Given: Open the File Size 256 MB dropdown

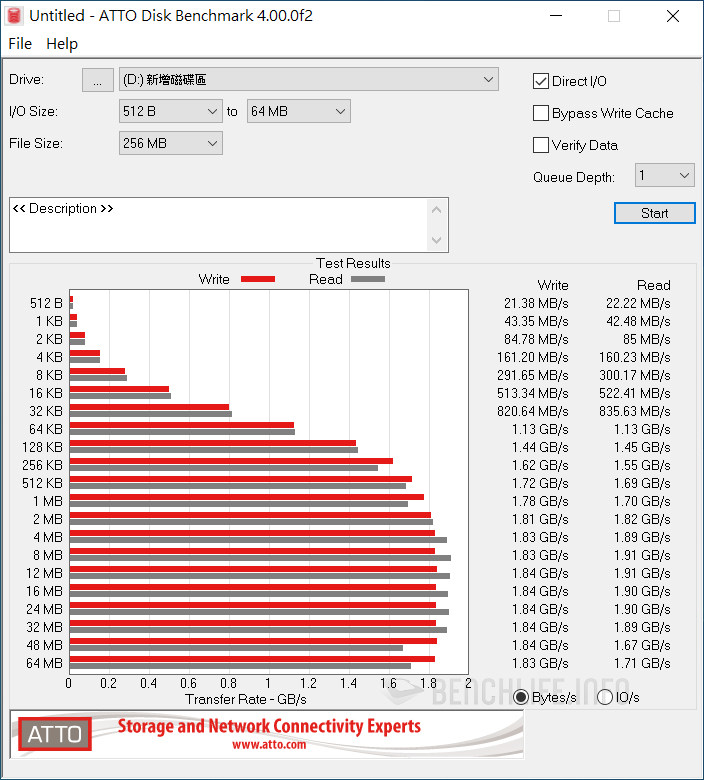Looking at the screenshot, I should 171,143.
